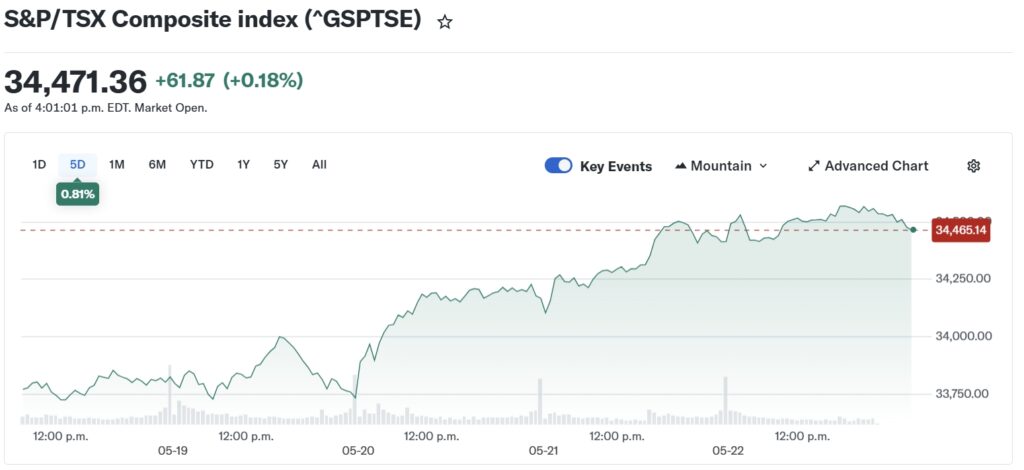The height and width of the screenshot is (470, 1024).
Task: Add ^GSPTSE to watchlist with star icon
Action: pyautogui.click(x=445, y=22)
